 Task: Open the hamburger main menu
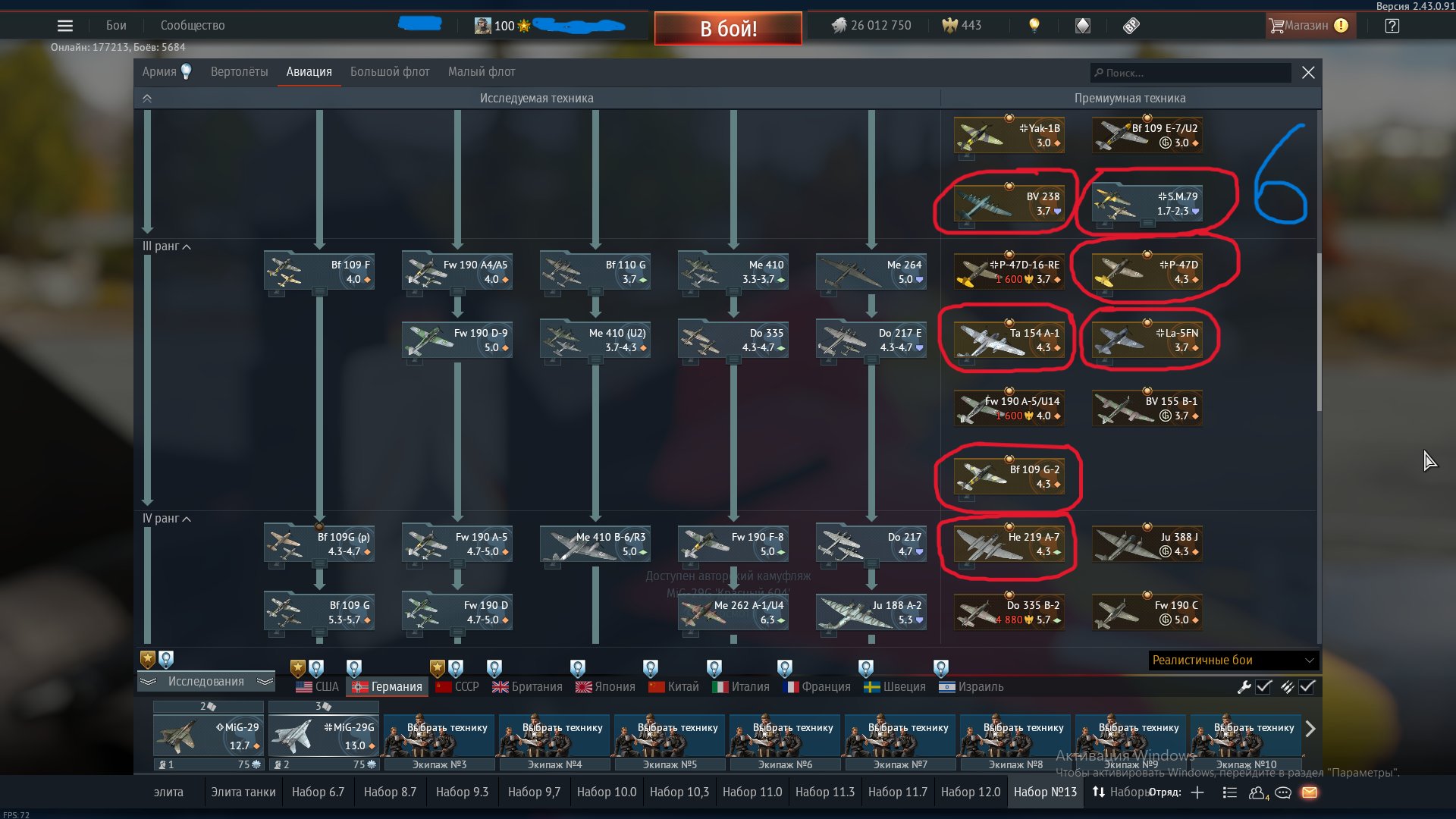pos(65,26)
